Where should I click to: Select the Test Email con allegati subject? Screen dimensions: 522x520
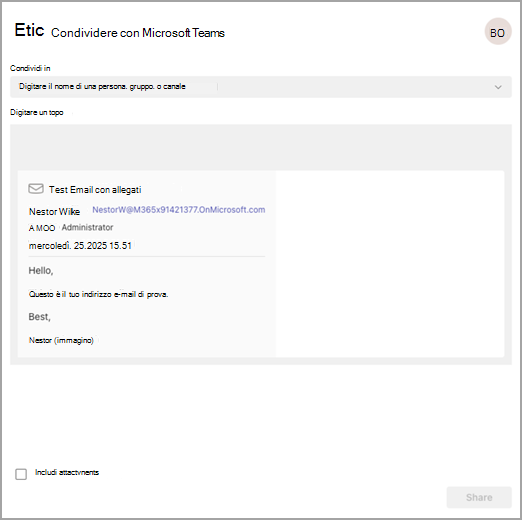coord(95,190)
